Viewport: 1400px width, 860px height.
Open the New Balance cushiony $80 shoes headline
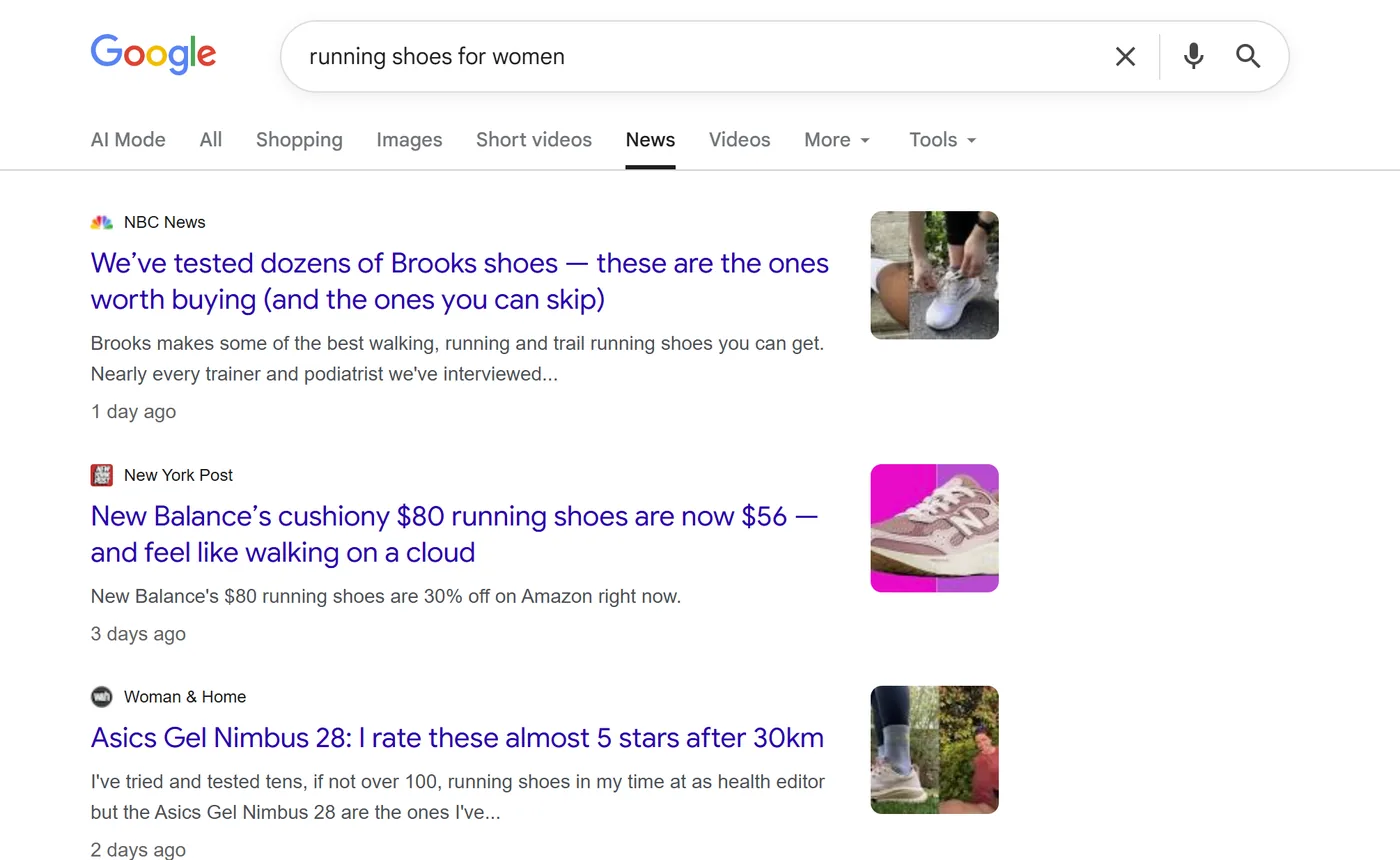click(455, 534)
